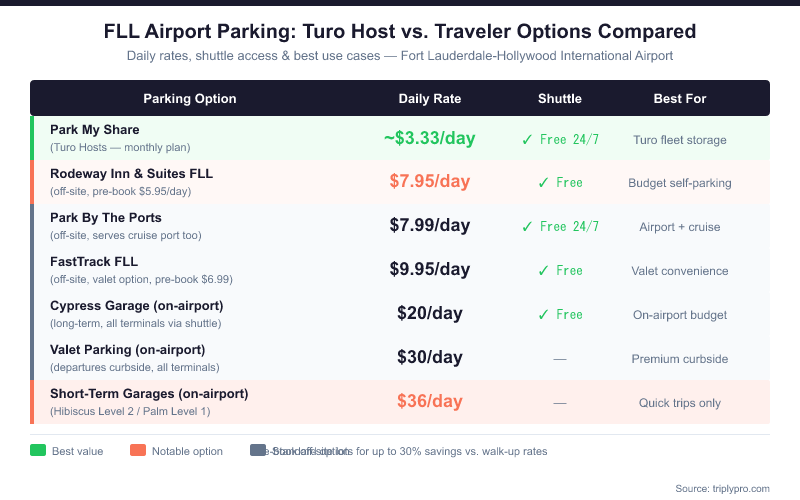Click the Shuttle column header
The width and height of the screenshot is (800, 500).
click(560, 99)
